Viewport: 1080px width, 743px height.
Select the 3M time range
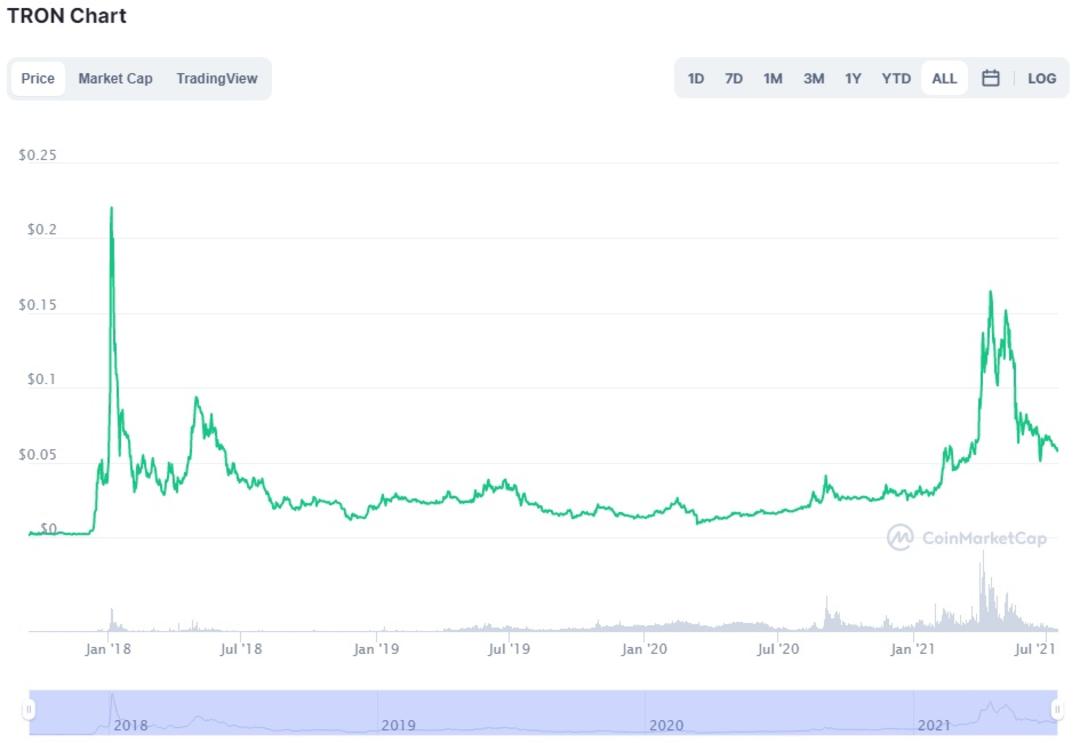point(813,79)
